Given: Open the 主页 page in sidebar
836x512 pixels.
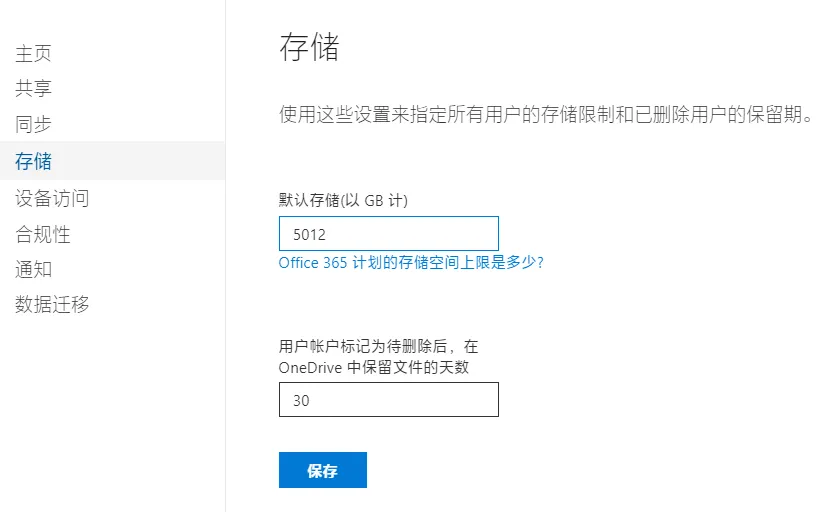Looking at the screenshot, I should (x=33, y=54).
